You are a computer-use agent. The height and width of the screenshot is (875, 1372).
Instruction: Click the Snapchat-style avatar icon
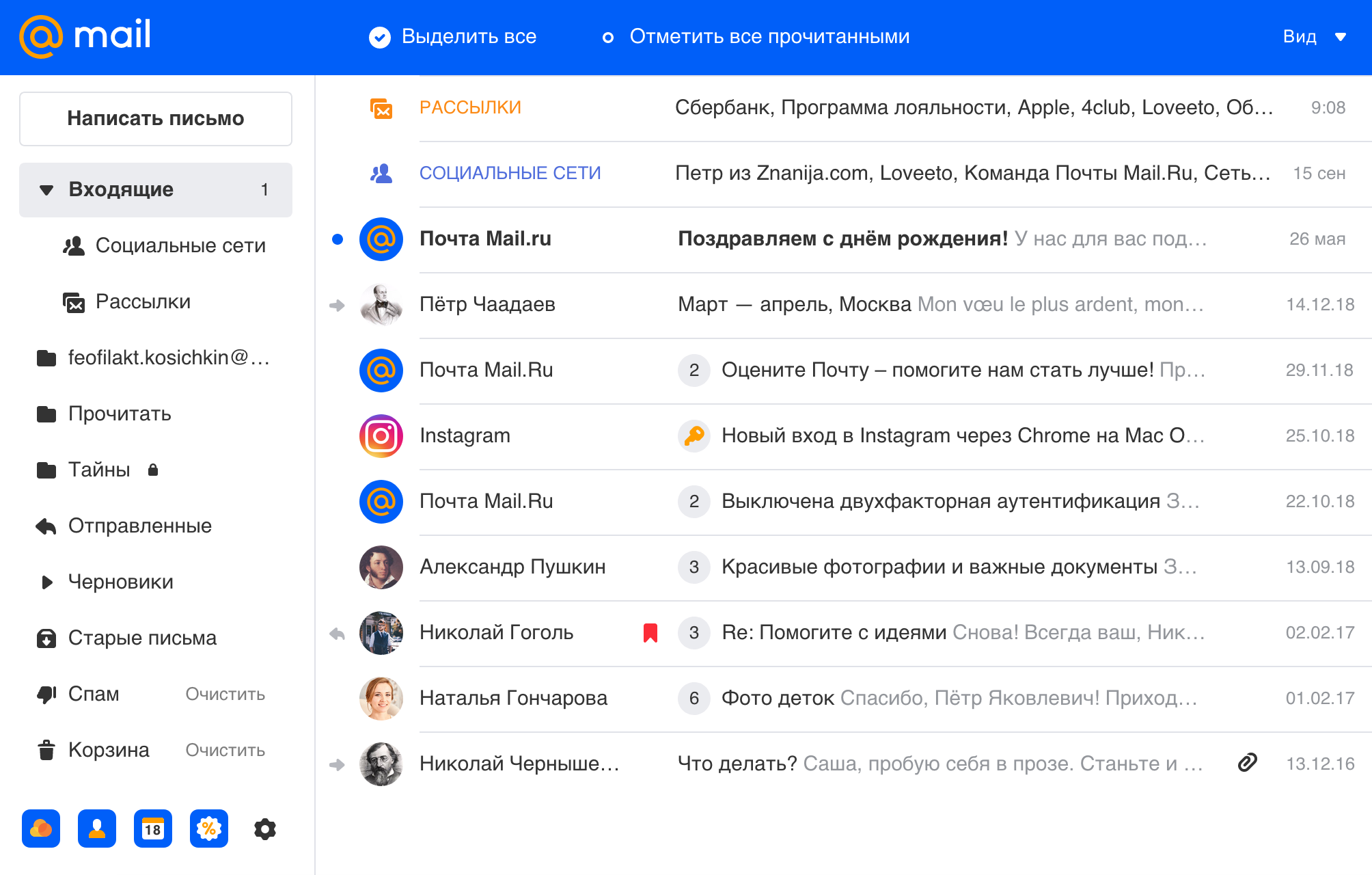95,828
